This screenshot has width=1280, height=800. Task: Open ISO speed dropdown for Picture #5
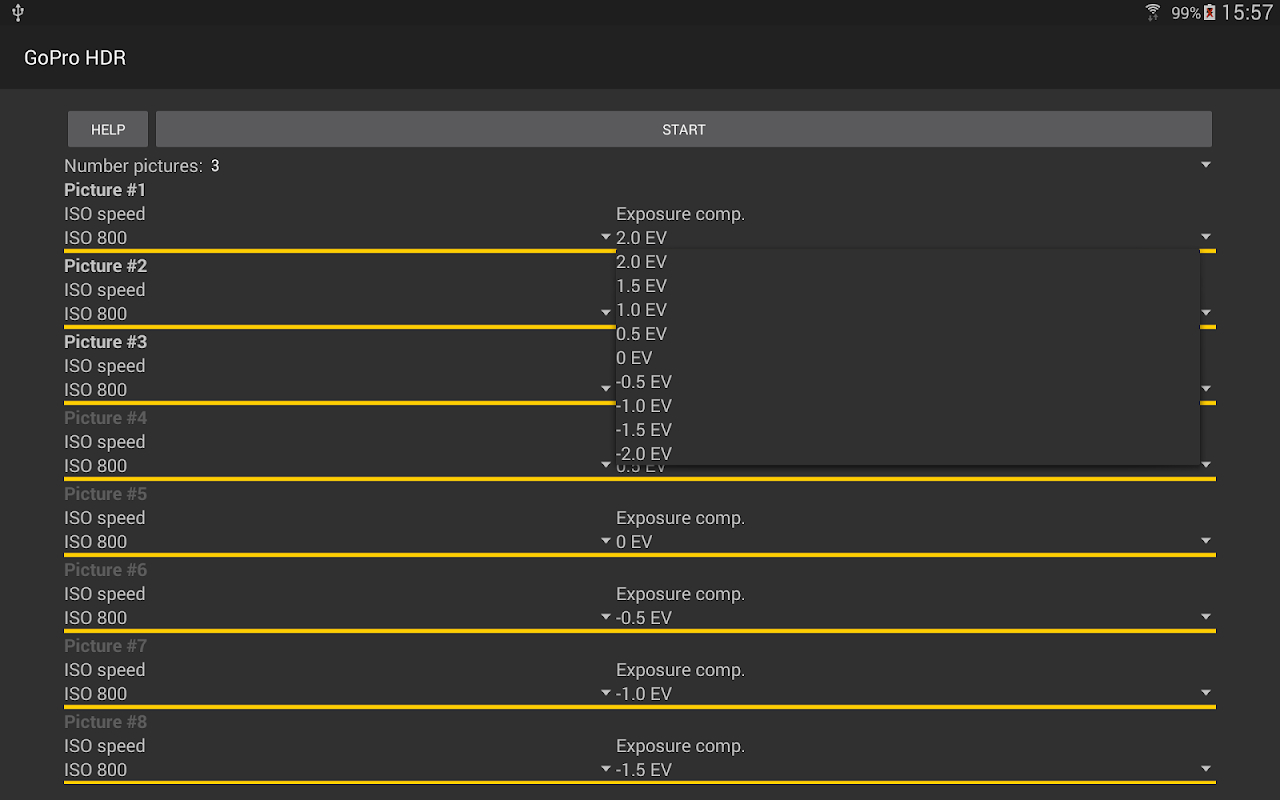338,542
